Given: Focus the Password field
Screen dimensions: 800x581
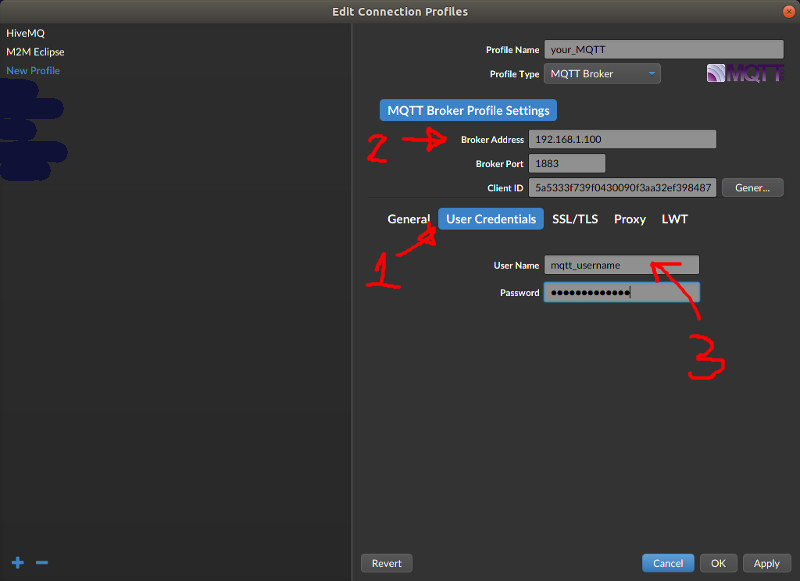Looking at the screenshot, I should coord(621,292).
